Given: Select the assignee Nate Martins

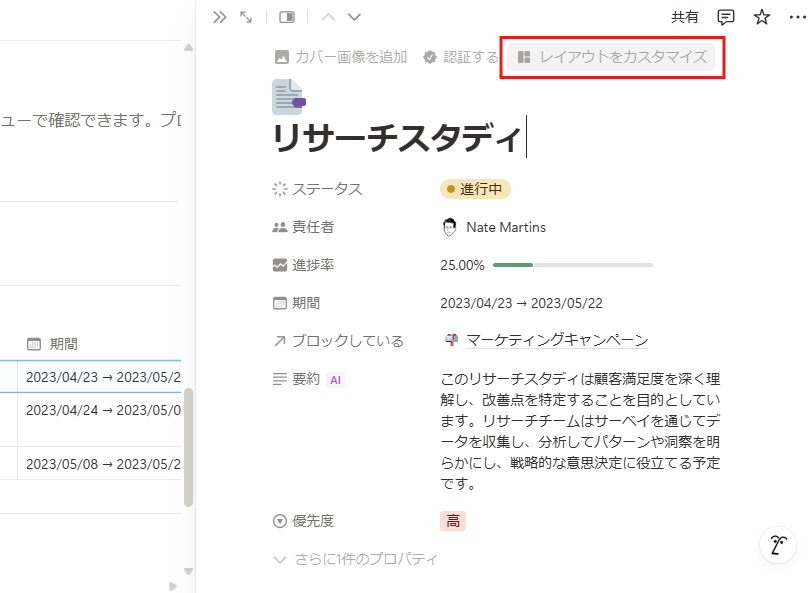Looking at the screenshot, I should click(494, 227).
